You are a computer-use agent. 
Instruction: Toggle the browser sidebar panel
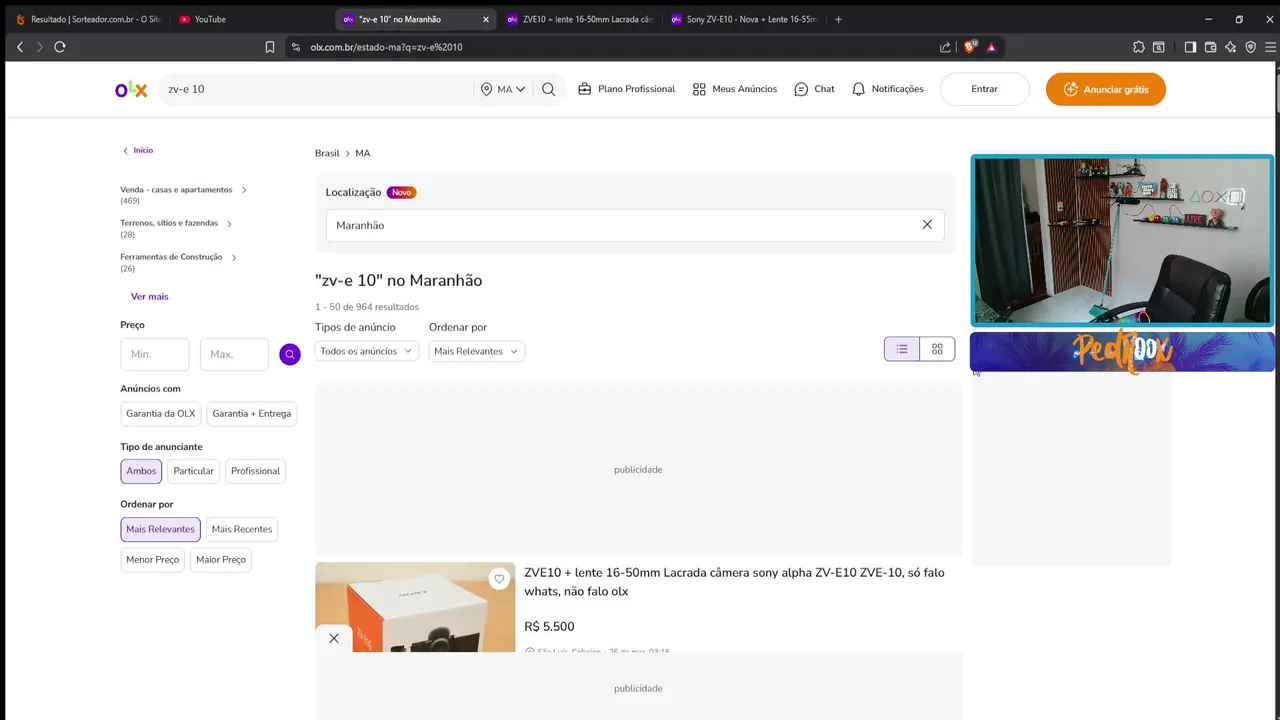(1190, 47)
